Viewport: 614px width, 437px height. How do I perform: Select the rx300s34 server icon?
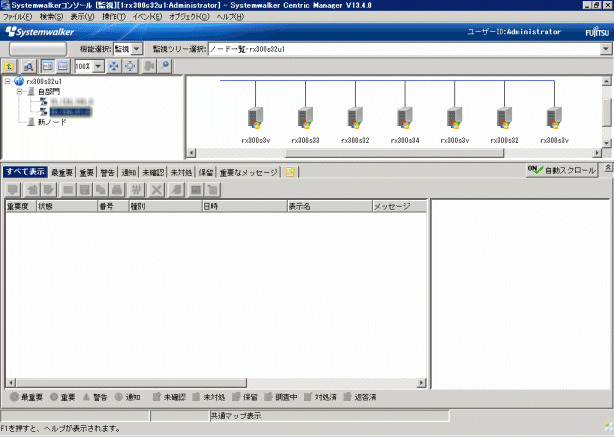[x=405, y=118]
